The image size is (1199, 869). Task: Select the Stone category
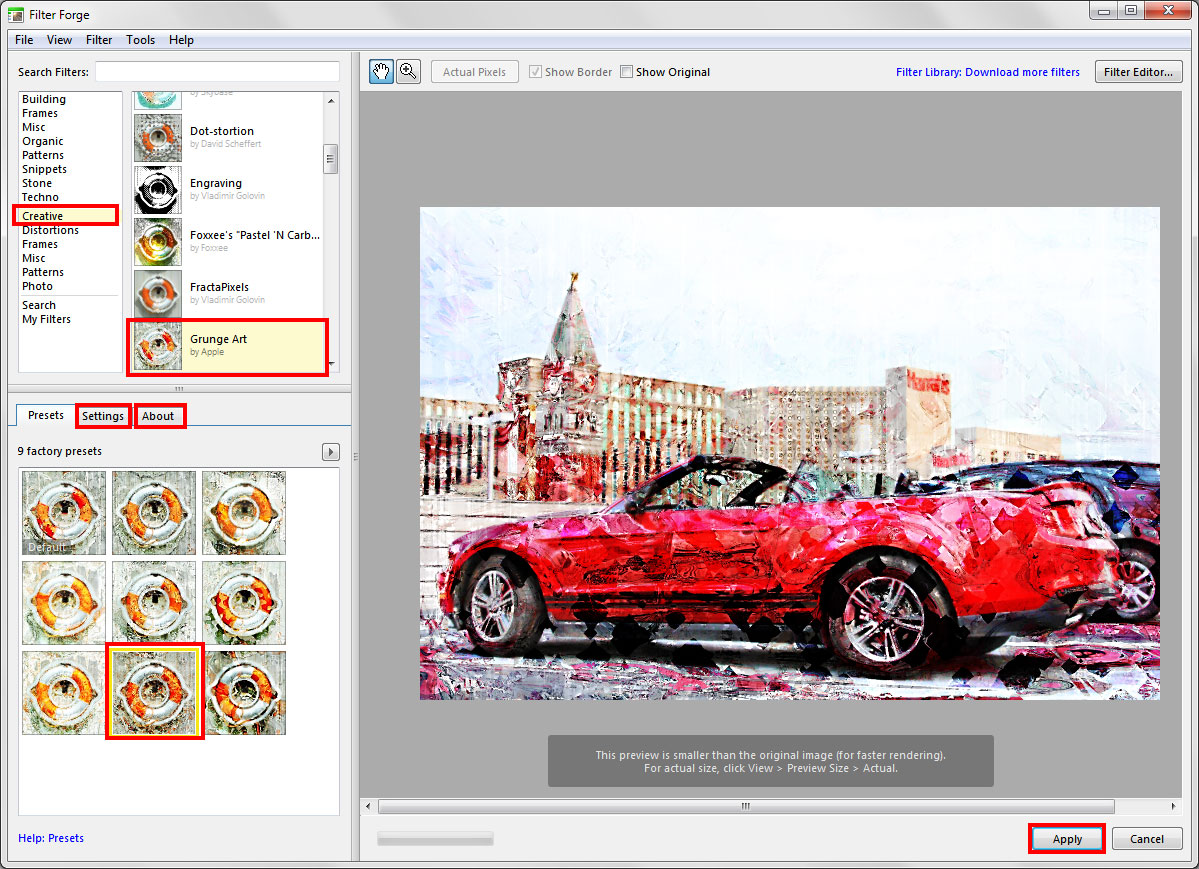[37, 184]
